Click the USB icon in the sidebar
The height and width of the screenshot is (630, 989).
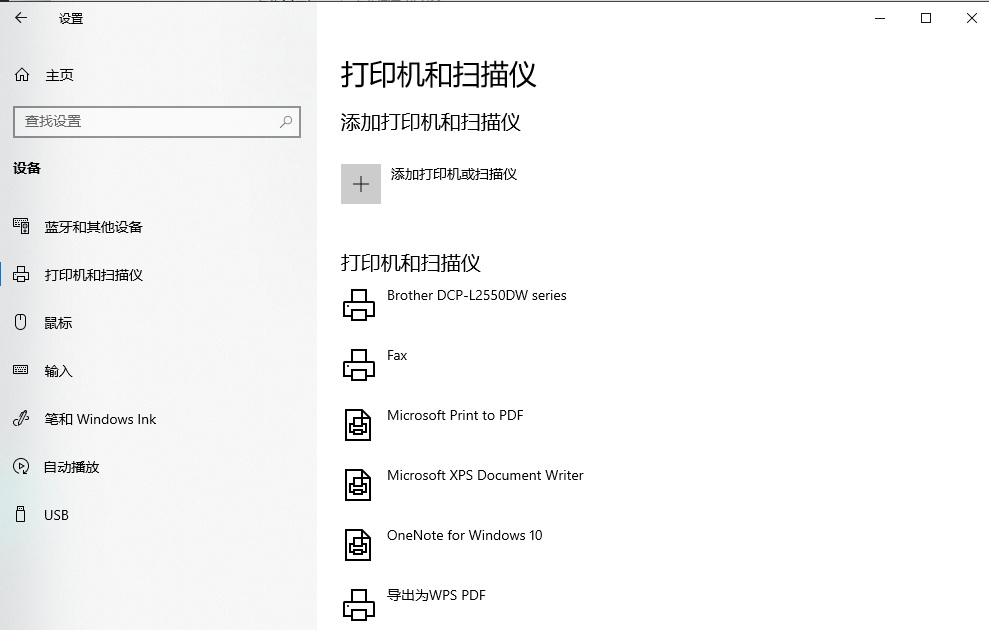tap(21, 514)
